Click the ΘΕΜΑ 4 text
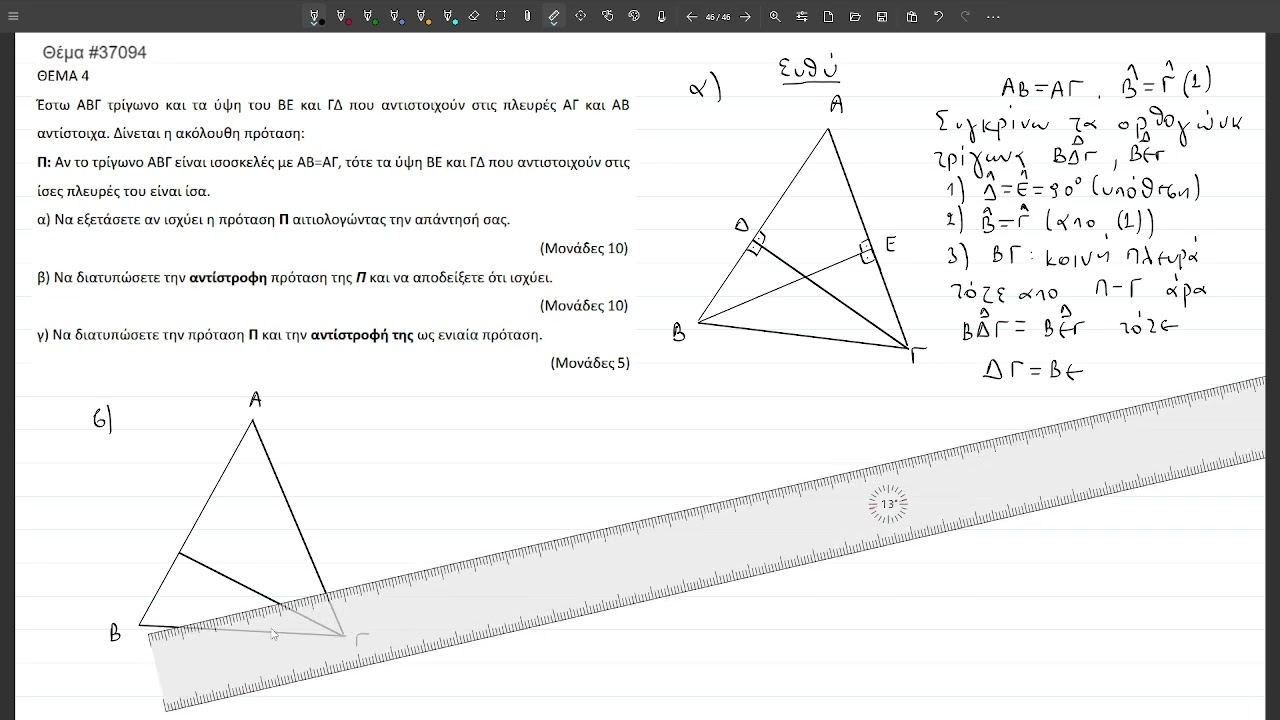 63,76
